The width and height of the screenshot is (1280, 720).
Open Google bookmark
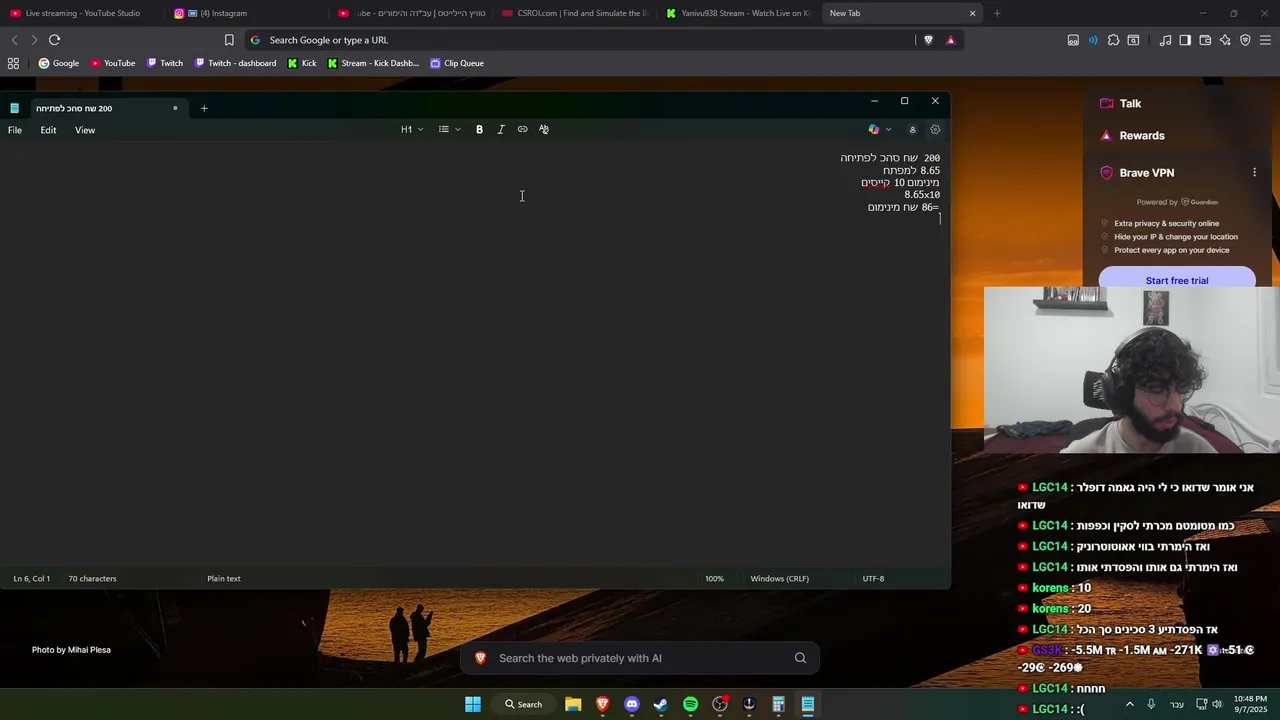pyautogui.click(x=58, y=63)
